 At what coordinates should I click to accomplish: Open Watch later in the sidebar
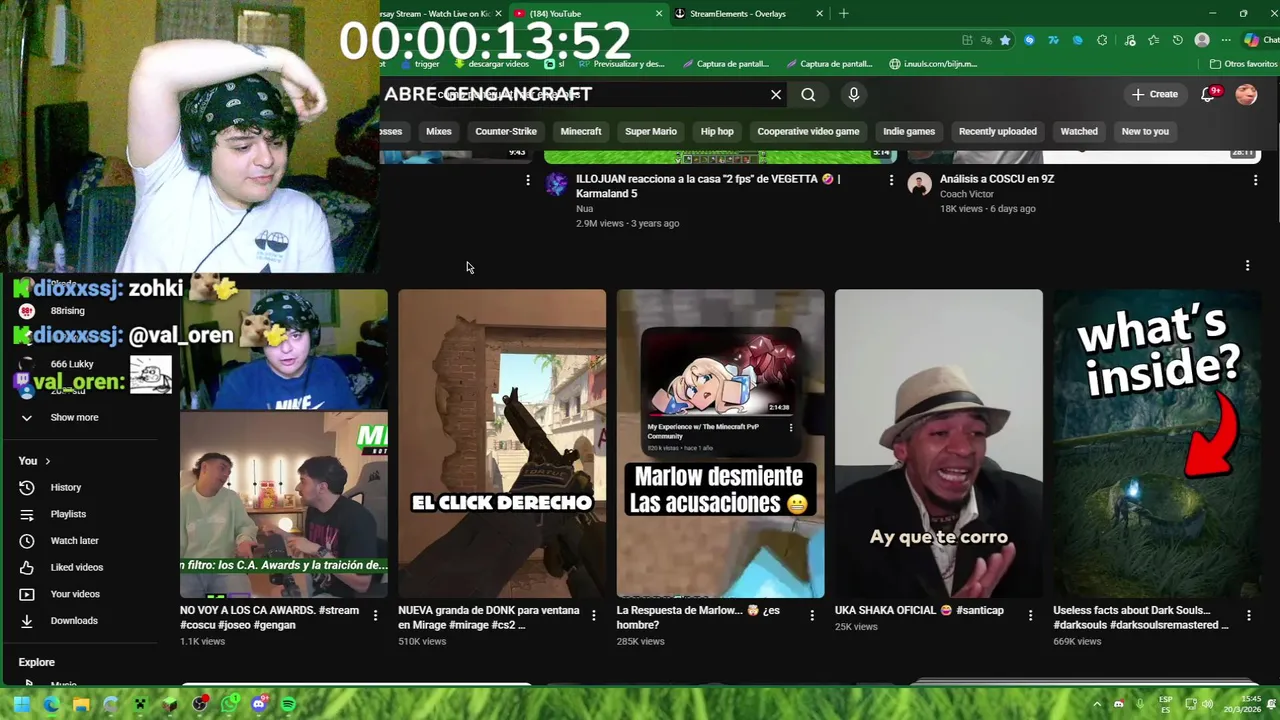pyautogui.click(x=74, y=541)
